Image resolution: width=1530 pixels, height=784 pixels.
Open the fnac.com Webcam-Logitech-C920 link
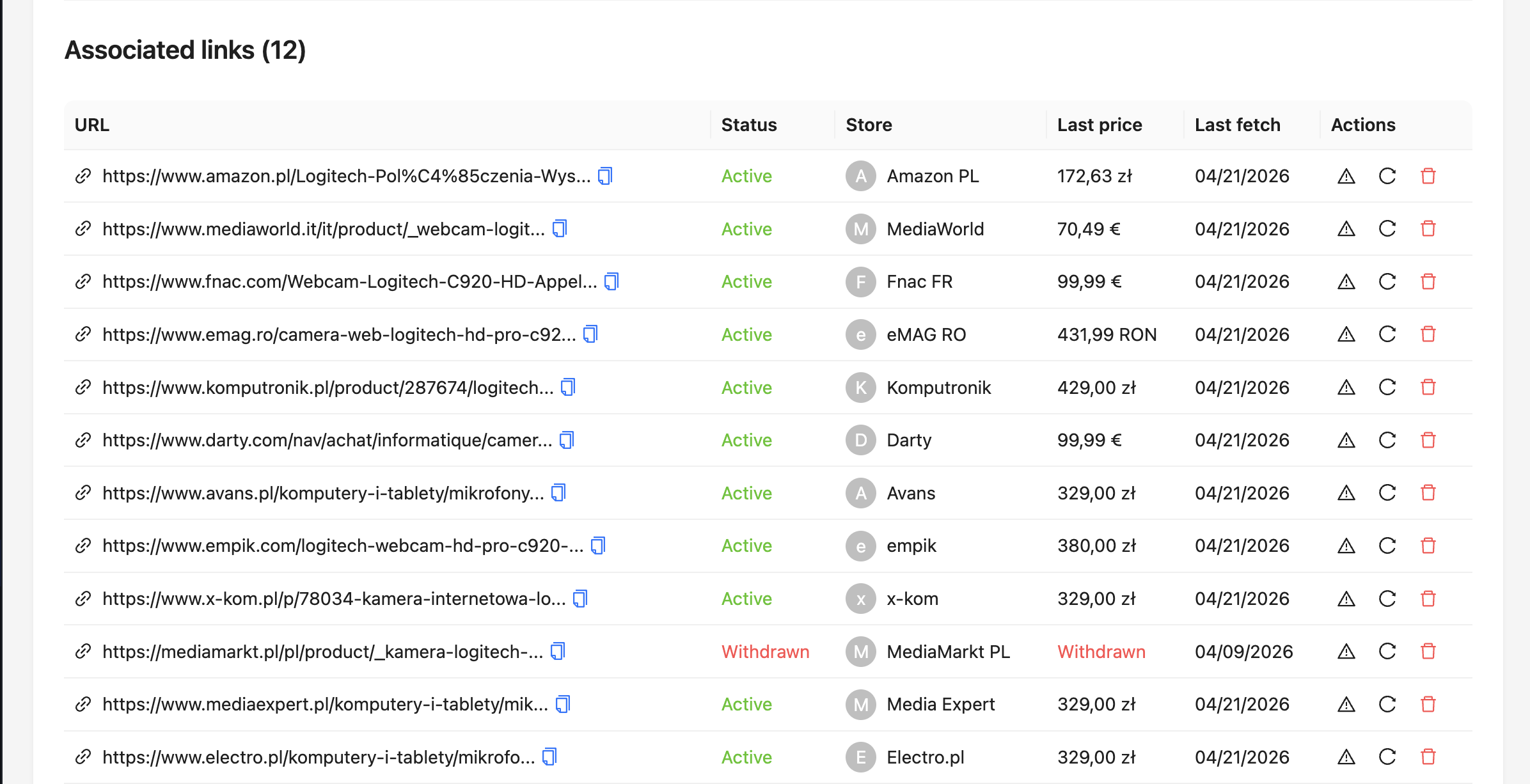[x=349, y=281]
